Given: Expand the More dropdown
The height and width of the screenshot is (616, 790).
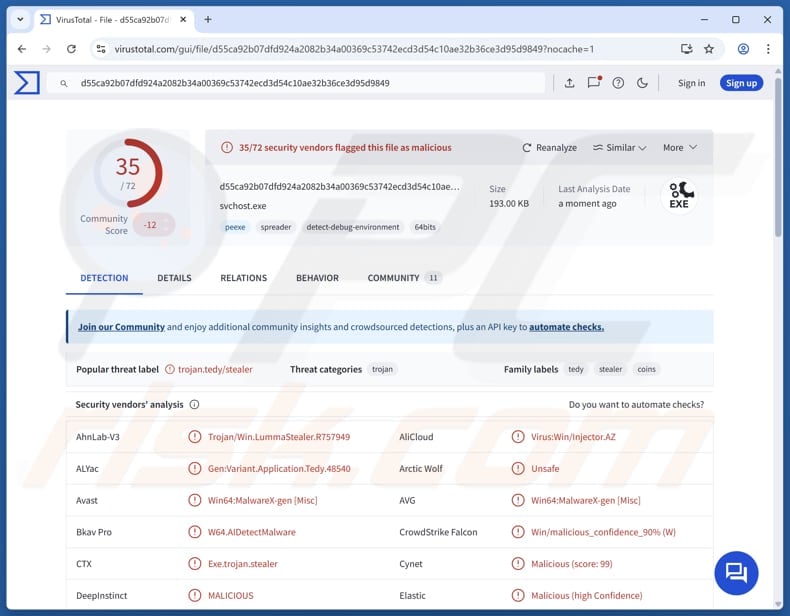Looking at the screenshot, I should pyautogui.click(x=680, y=148).
